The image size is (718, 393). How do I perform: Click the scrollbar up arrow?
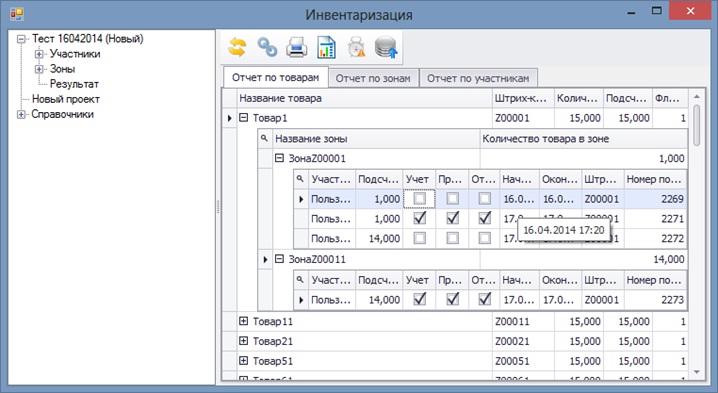click(x=696, y=96)
